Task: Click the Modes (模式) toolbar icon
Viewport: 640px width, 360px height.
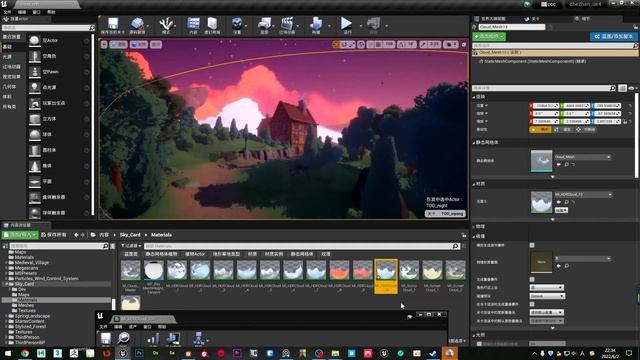Action: click(166, 24)
